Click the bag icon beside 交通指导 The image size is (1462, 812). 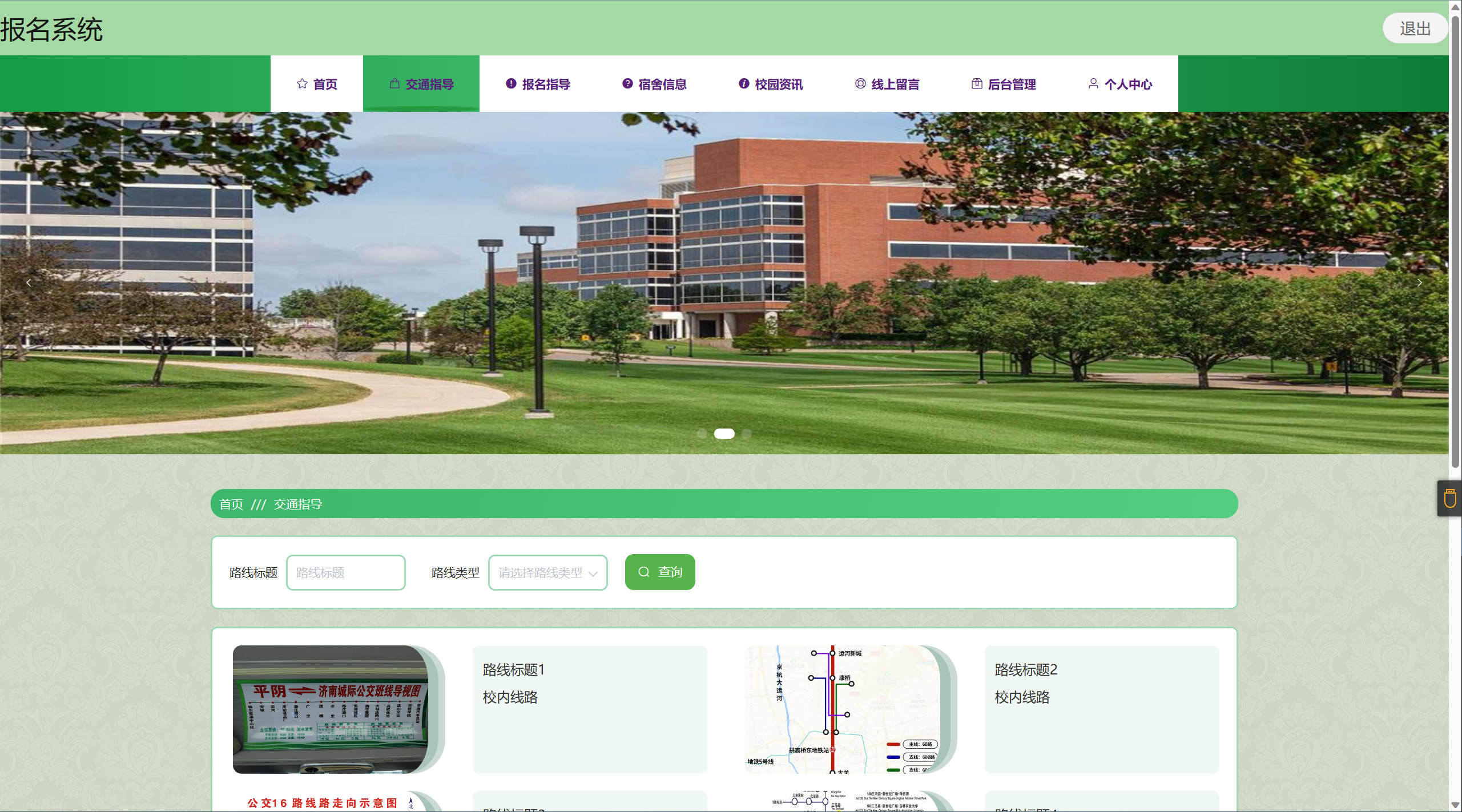[x=394, y=84]
